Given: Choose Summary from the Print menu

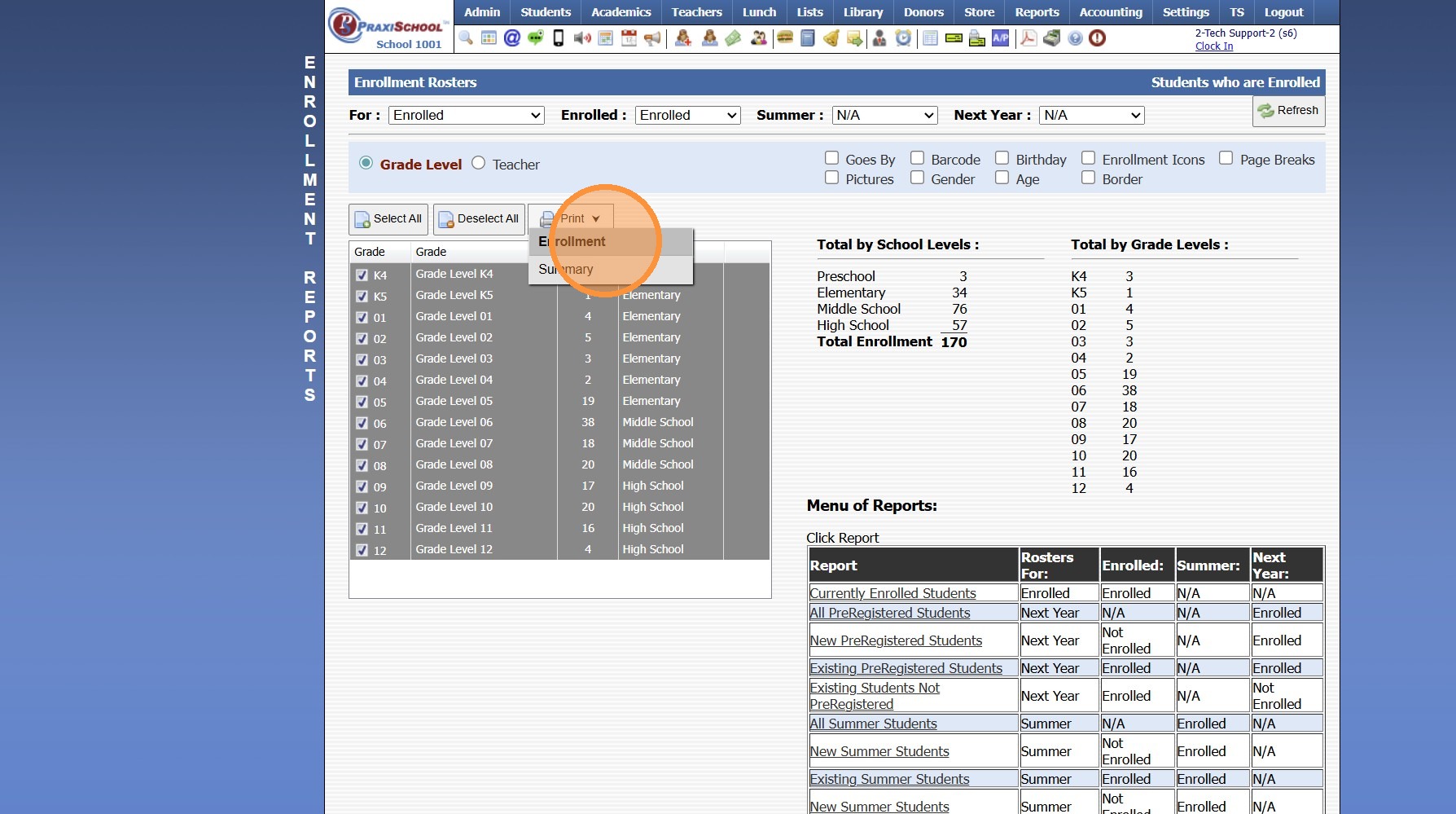Looking at the screenshot, I should coord(611,270).
